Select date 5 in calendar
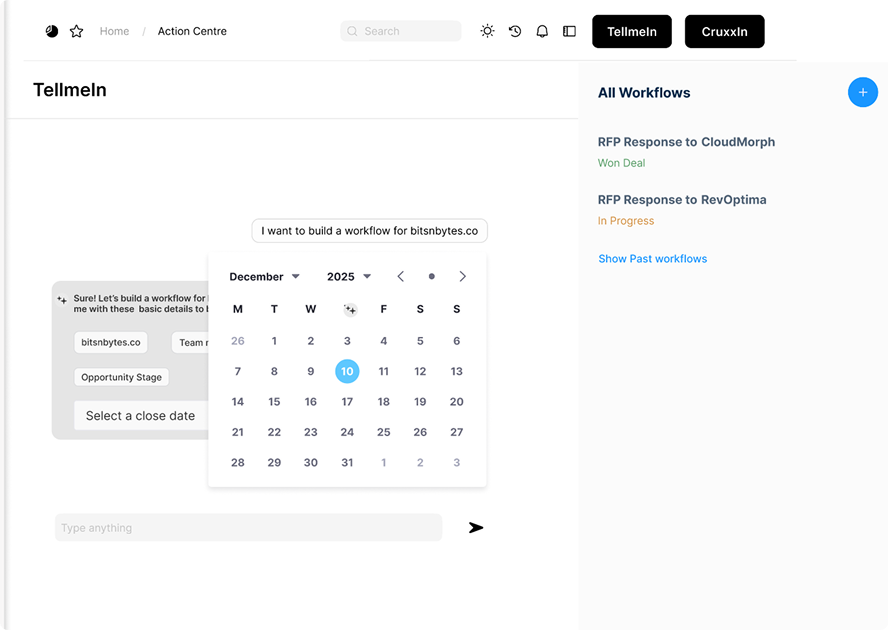Screen dimensions: 888x630 click(420, 341)
